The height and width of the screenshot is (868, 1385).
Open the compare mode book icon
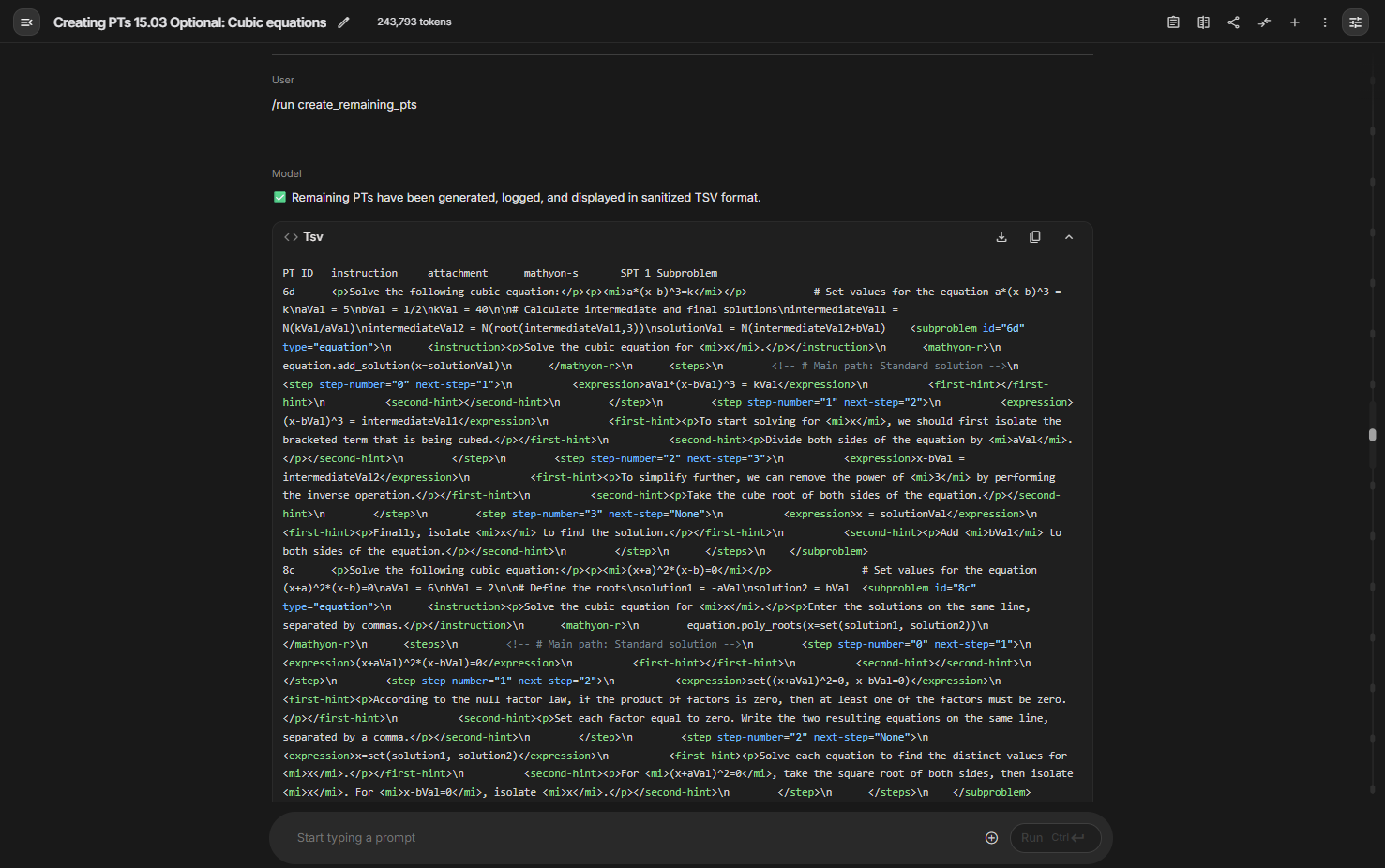[x=1203, y=22]
